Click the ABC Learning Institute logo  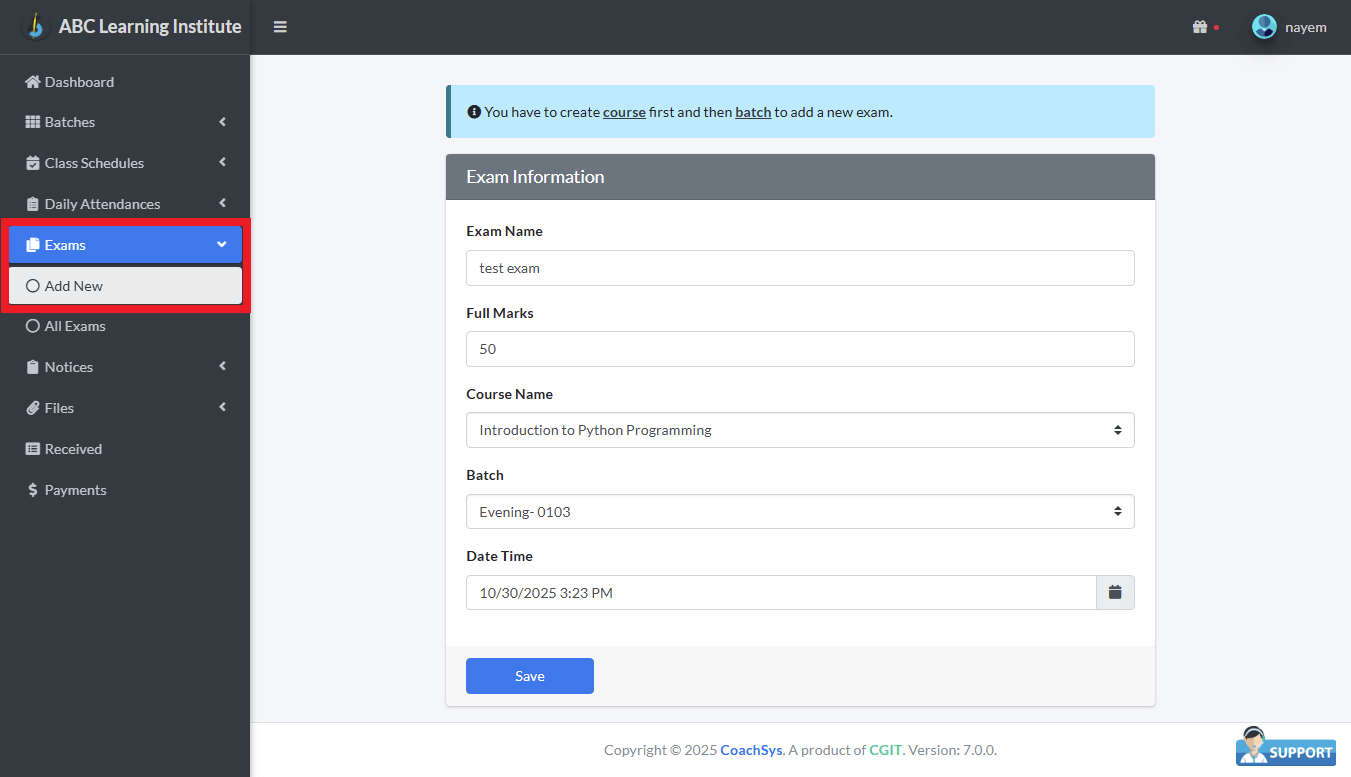(x=36, y=26)
